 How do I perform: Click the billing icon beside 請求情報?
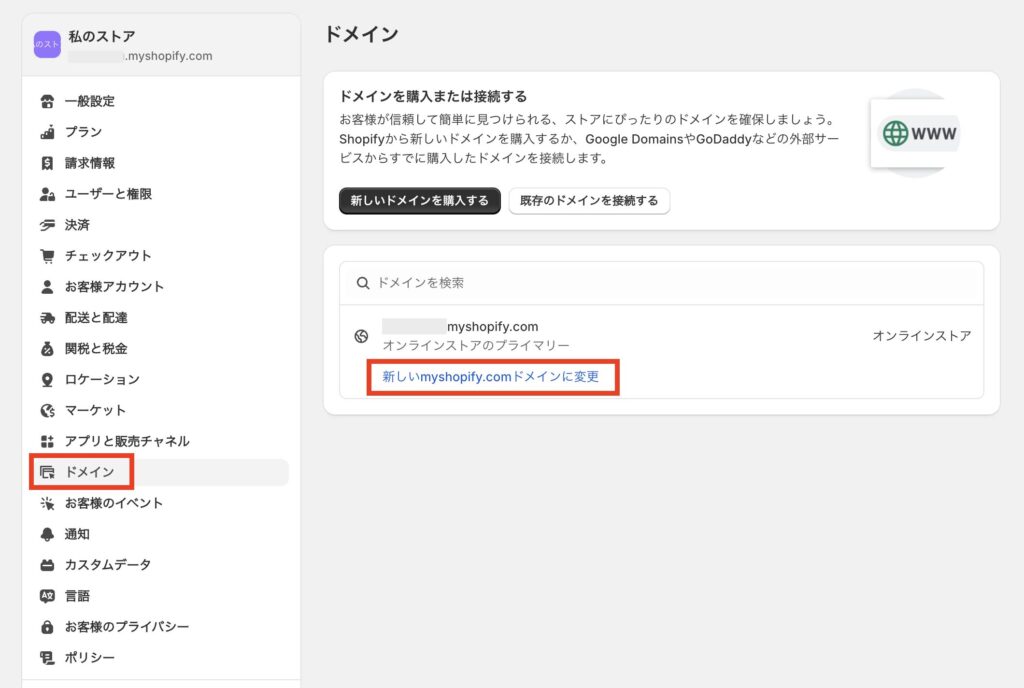[x=47, y=163]
